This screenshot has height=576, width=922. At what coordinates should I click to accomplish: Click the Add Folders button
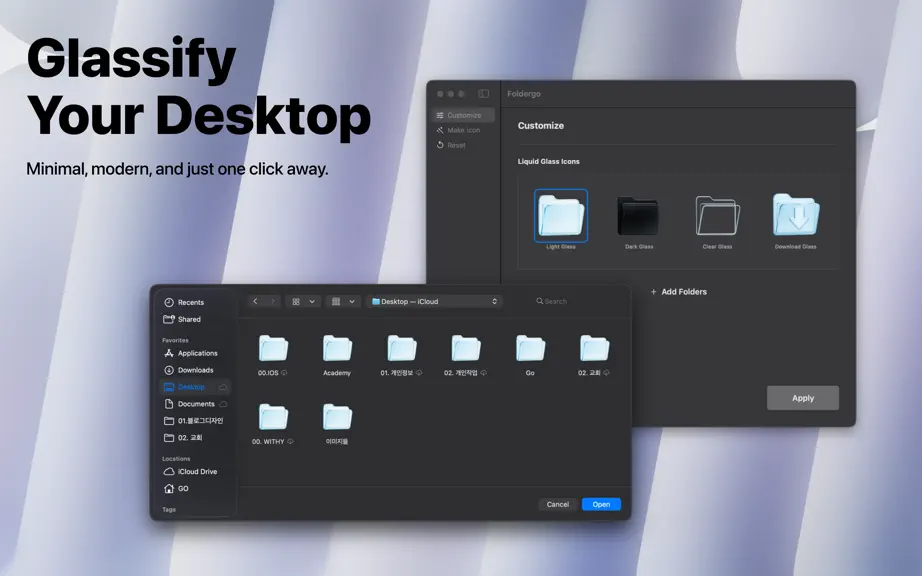tap(679, 292)
